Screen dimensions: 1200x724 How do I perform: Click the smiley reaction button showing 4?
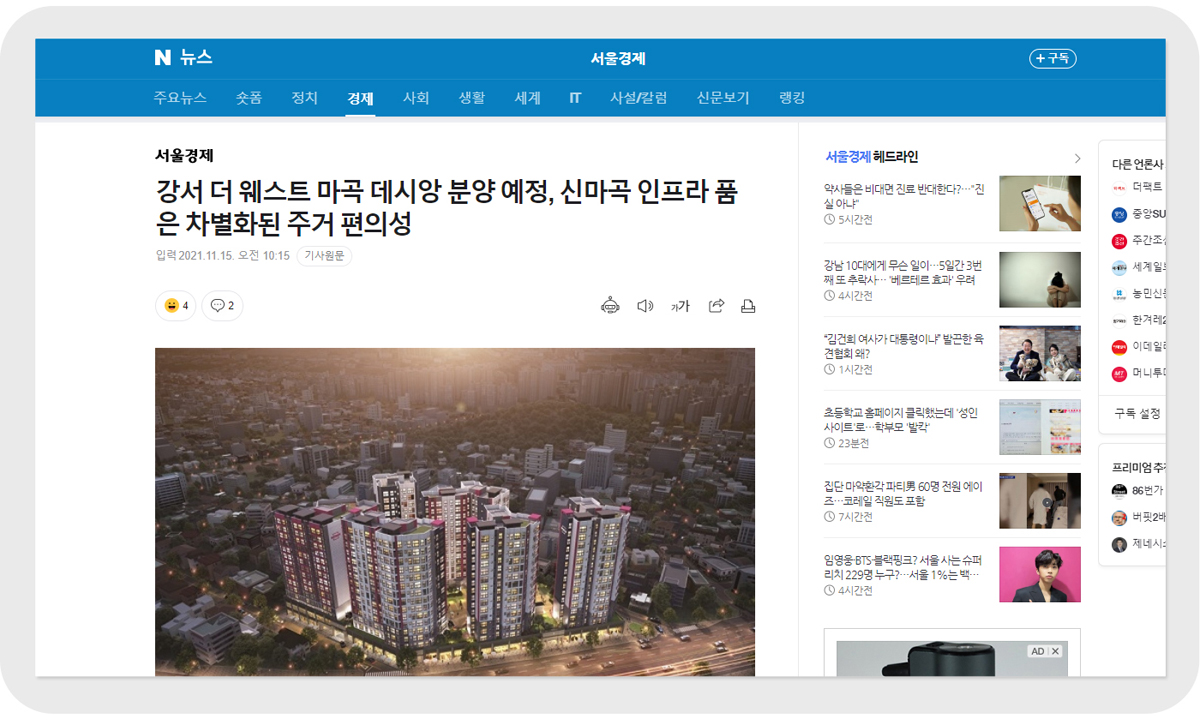(x=176, y=306)
